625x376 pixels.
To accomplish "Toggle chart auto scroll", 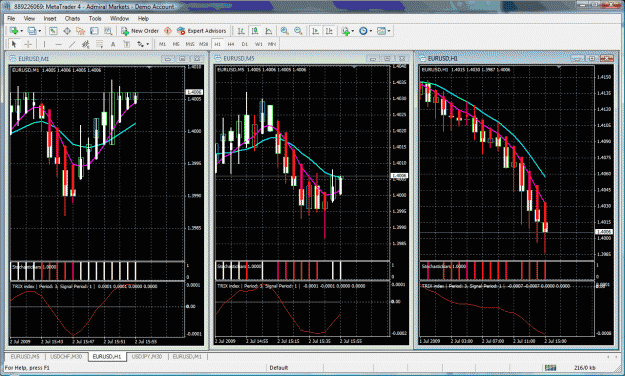I will click(315, 31).
